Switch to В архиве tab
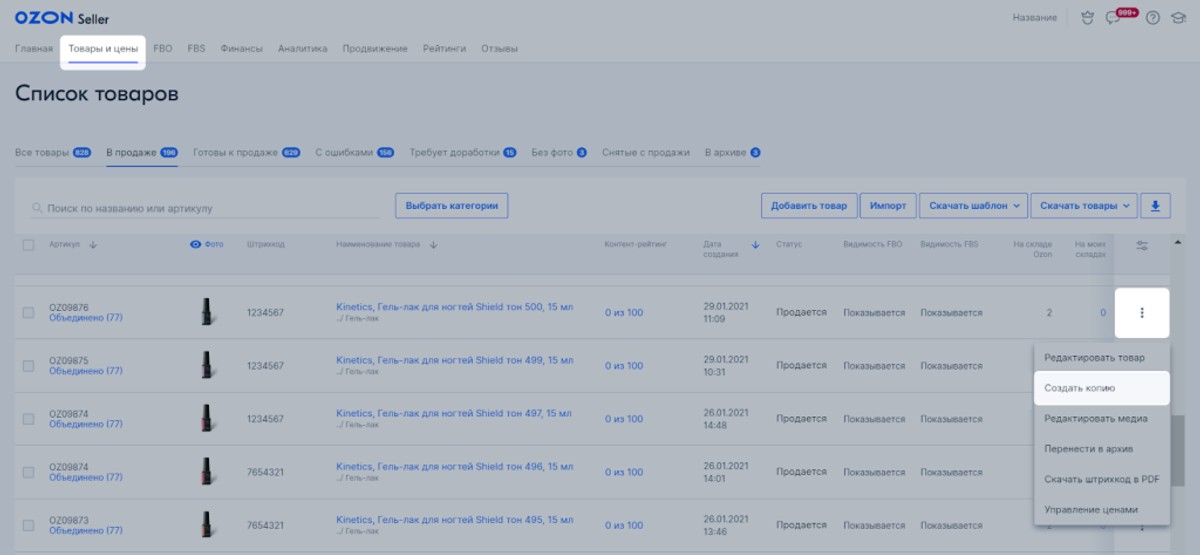 (733, 153)
